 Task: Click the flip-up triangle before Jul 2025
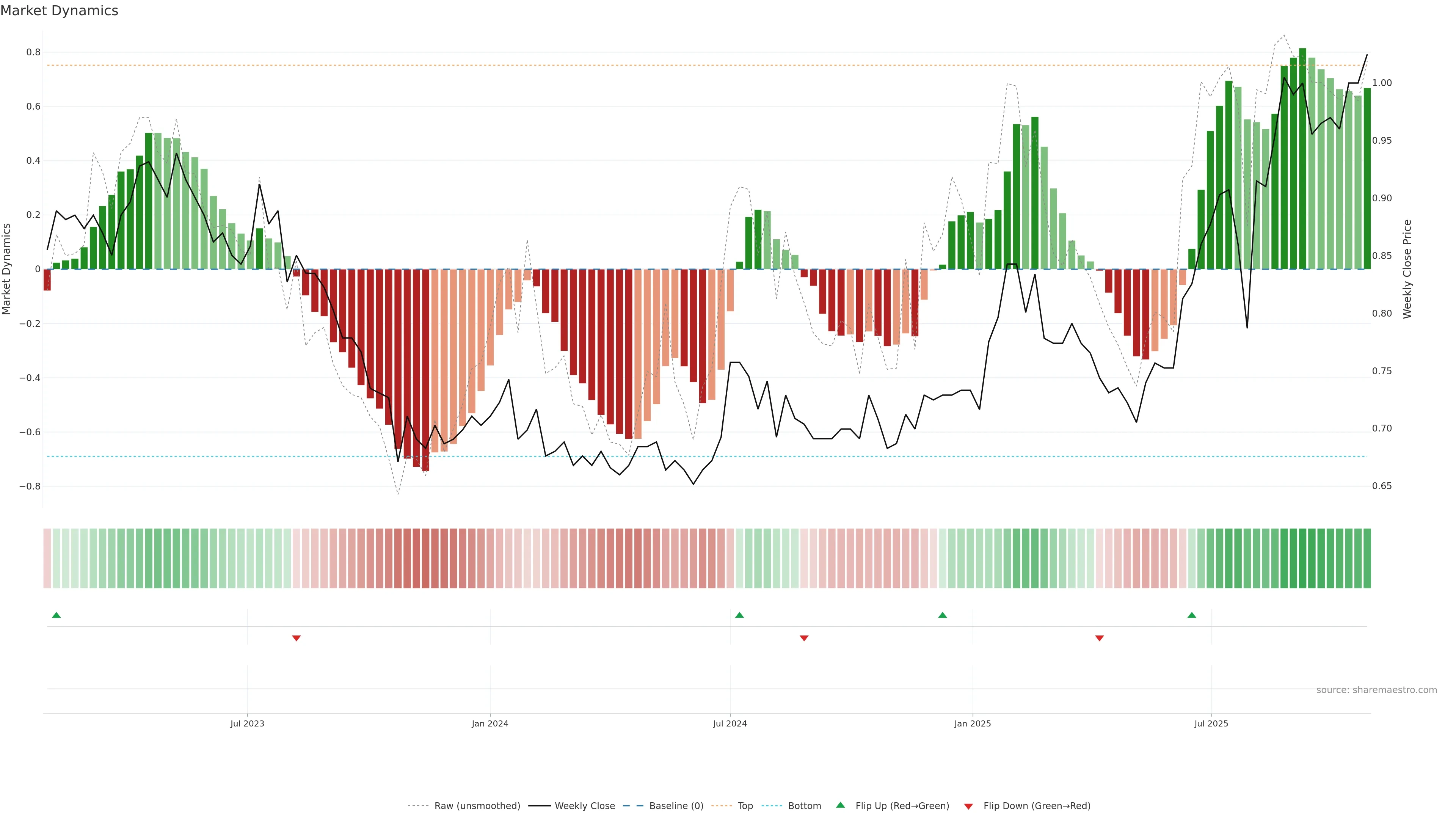(x=1191, y=615)
